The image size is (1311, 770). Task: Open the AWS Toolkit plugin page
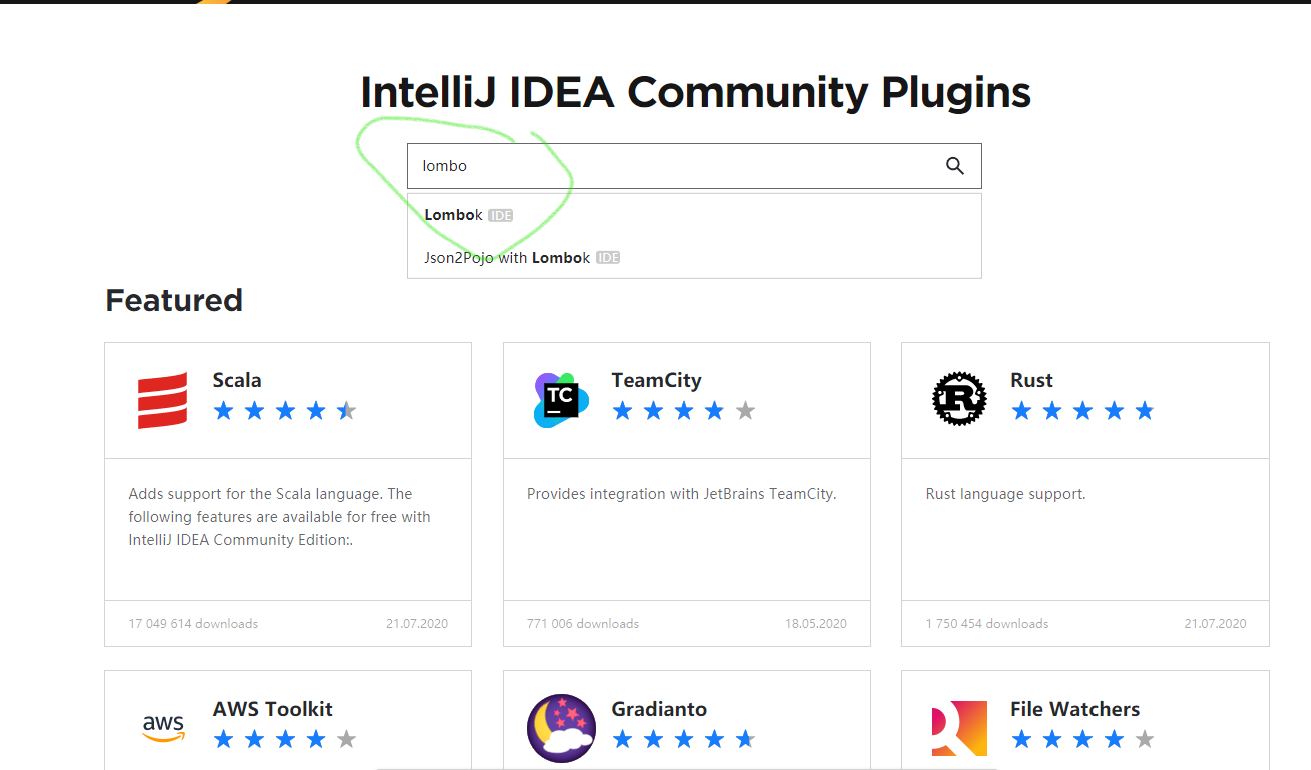pos(273,709)
